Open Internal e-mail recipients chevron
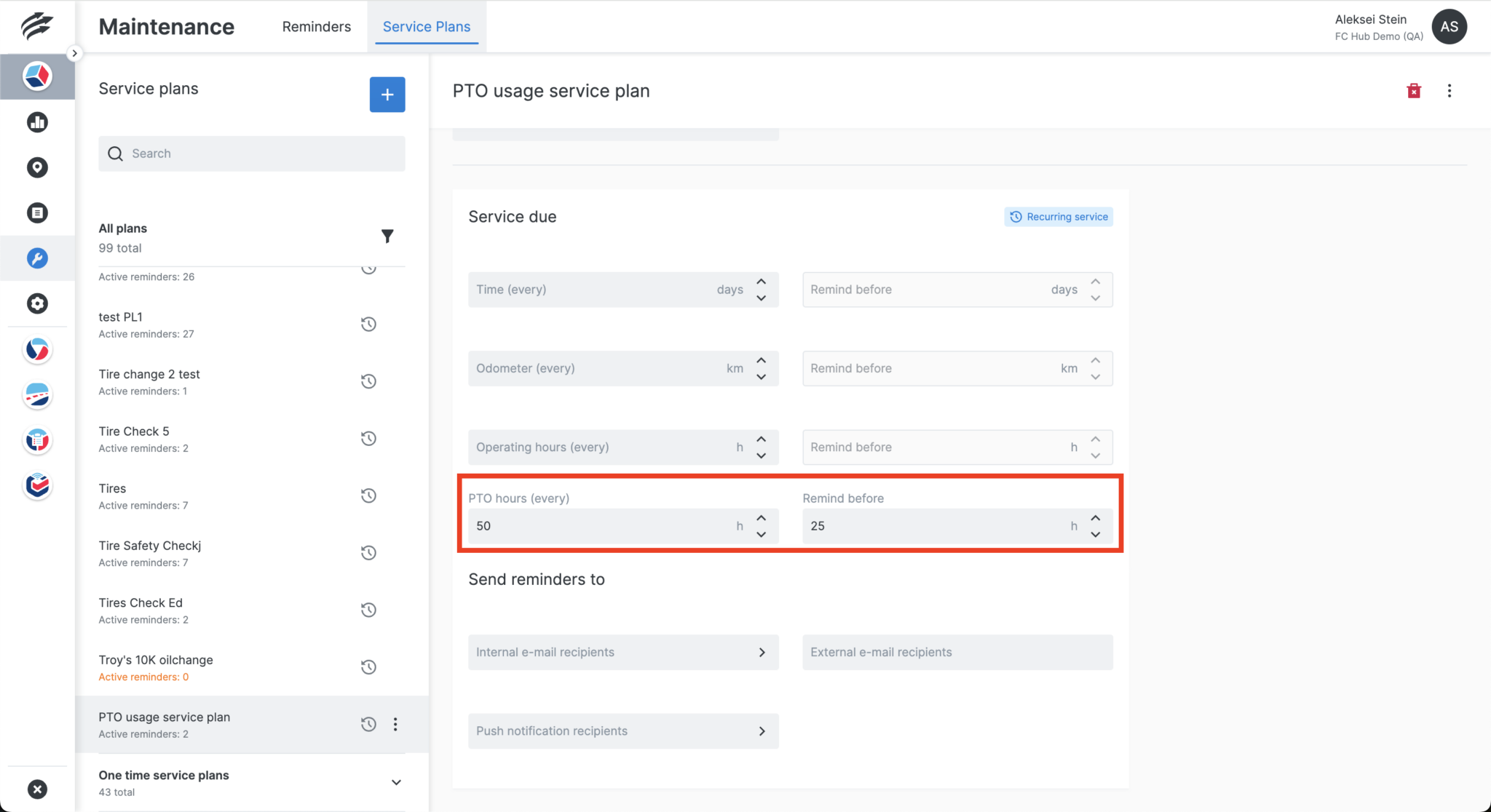 tap(762, 652)
